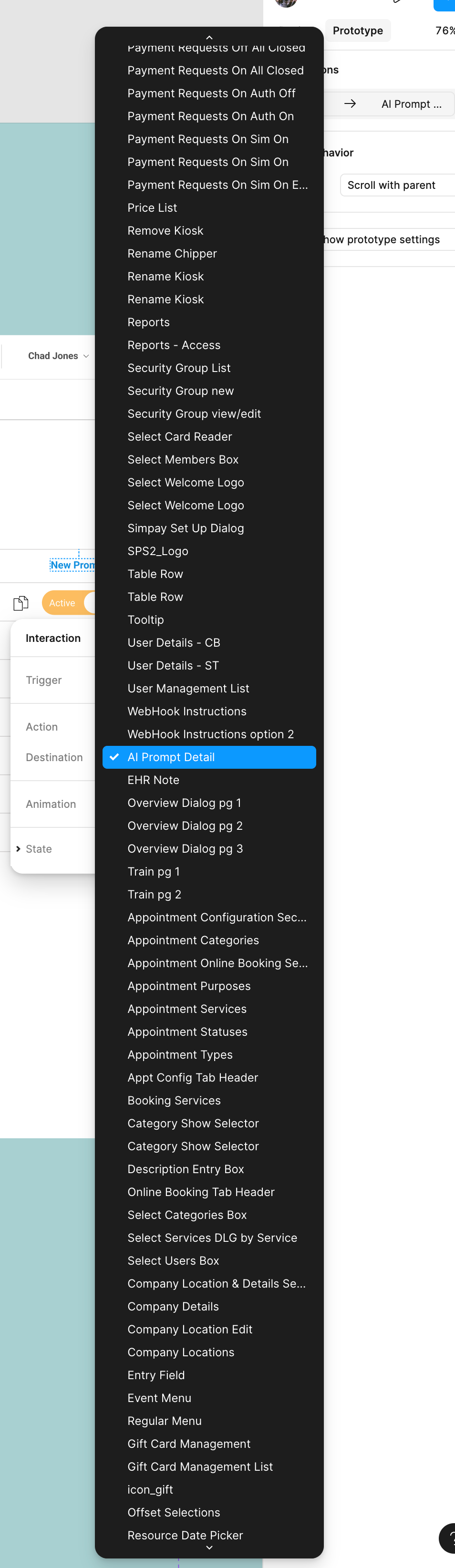Select Company Locations entry
455x1568 pixels.
pyautogui.click(x=209, y=1352)
